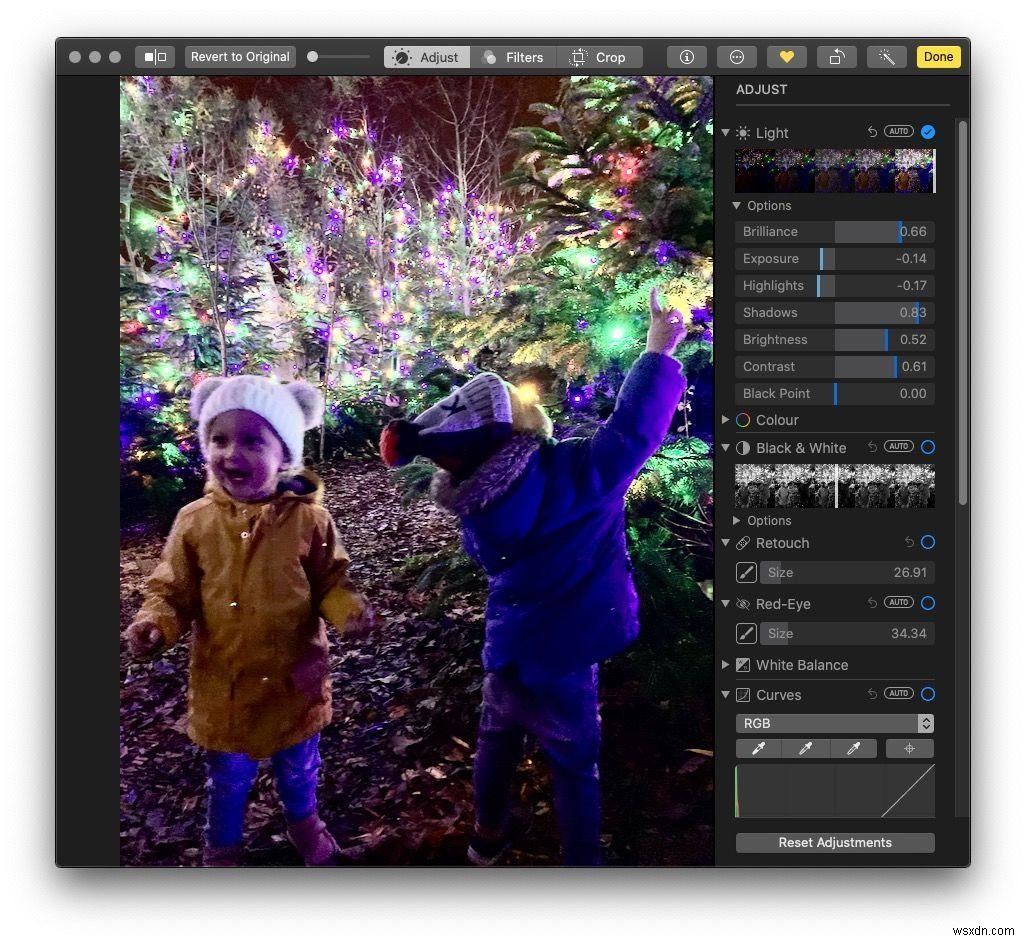Click the Light adjustment thumbnail strip
This screenshot has width=1026, height=941.
(834, 170)
